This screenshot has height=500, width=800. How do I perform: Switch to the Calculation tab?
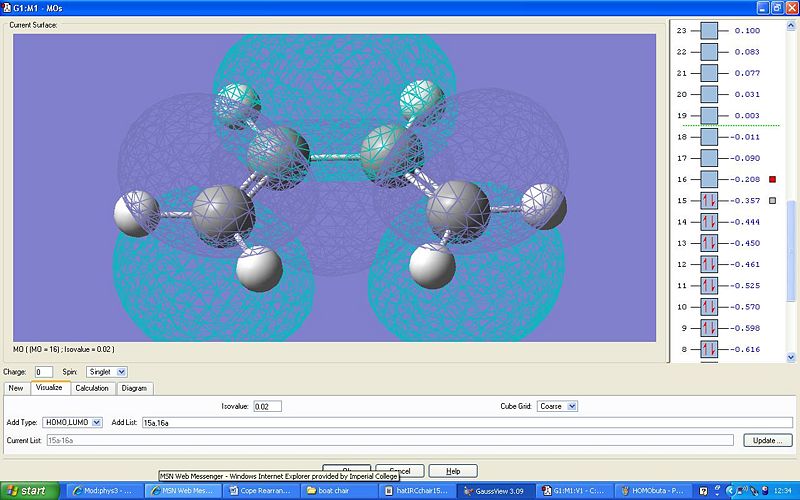[x=92, y=388]
